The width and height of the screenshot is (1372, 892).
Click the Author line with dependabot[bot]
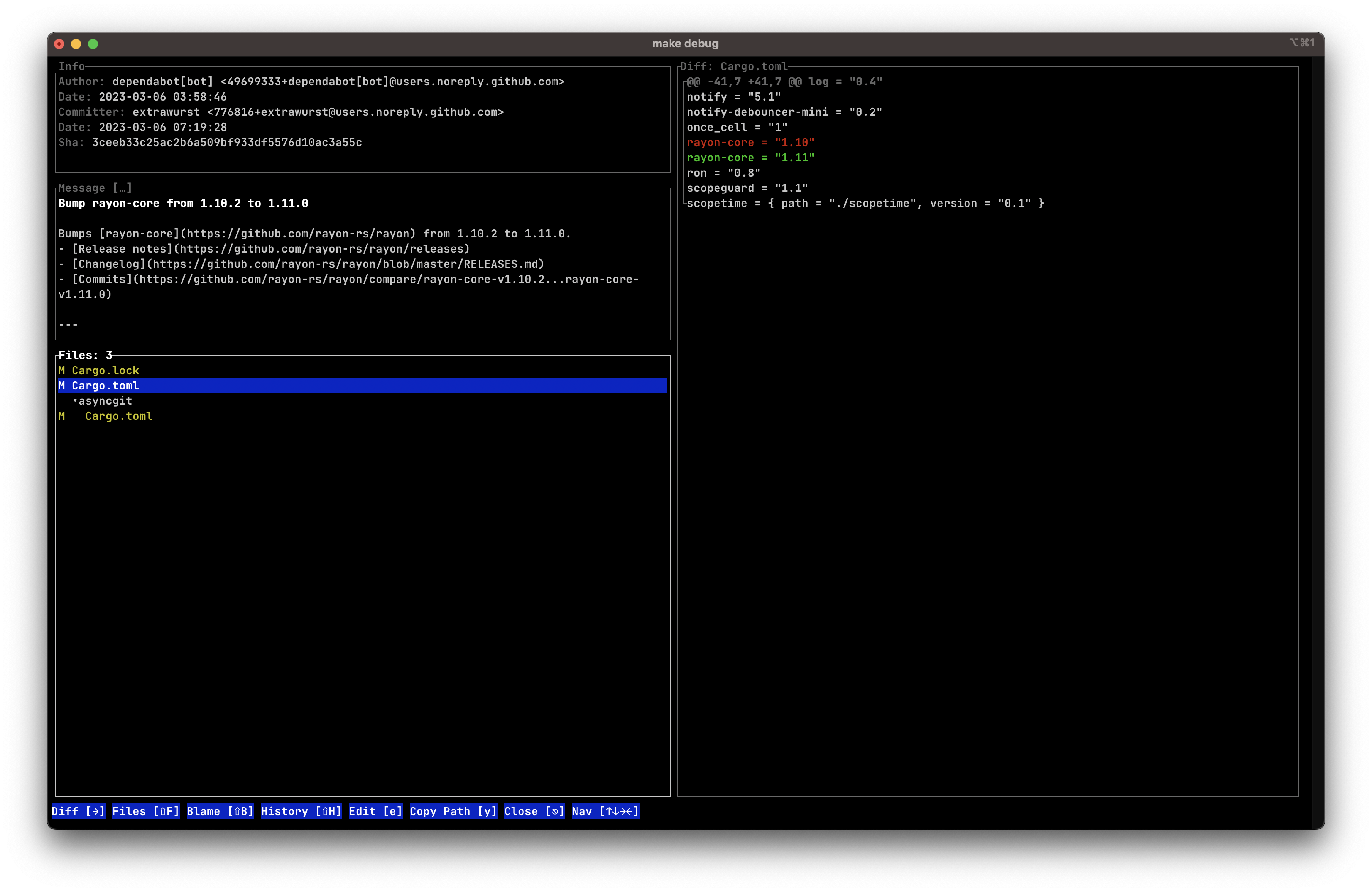(311, 81)
